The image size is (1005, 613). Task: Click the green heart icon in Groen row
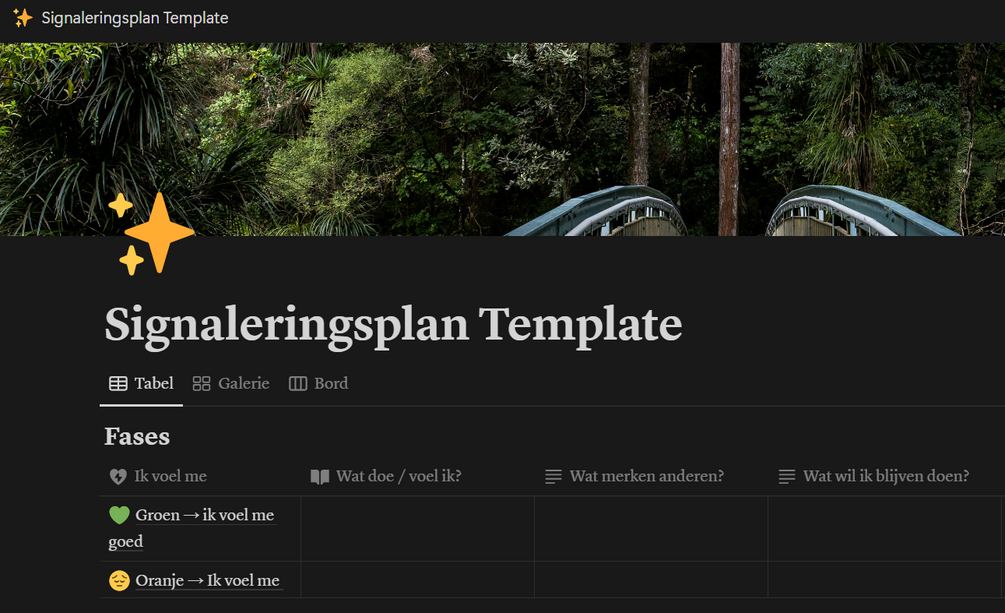point(119,515)
